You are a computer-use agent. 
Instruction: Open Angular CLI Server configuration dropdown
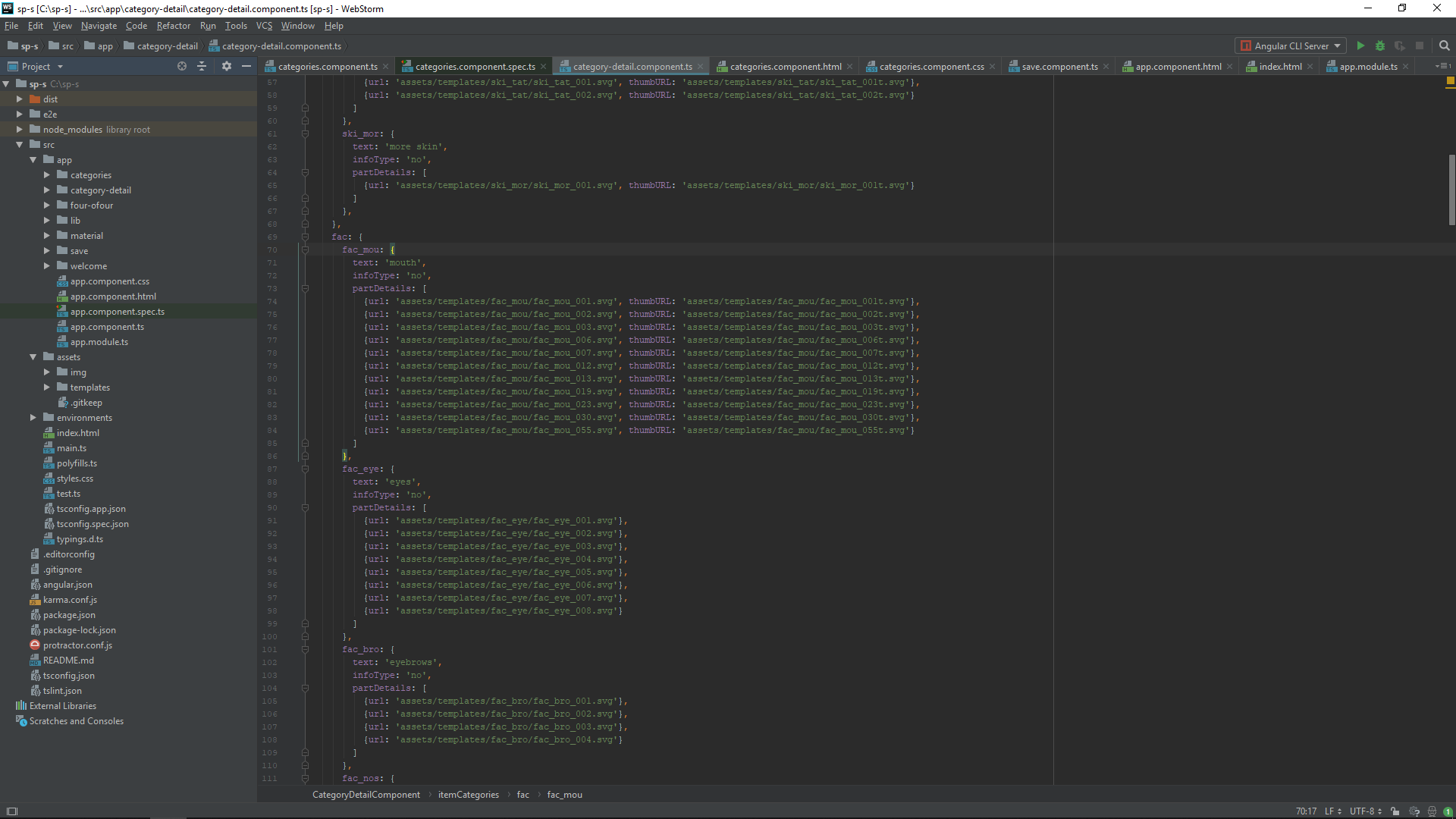(x=1291, y=46)
